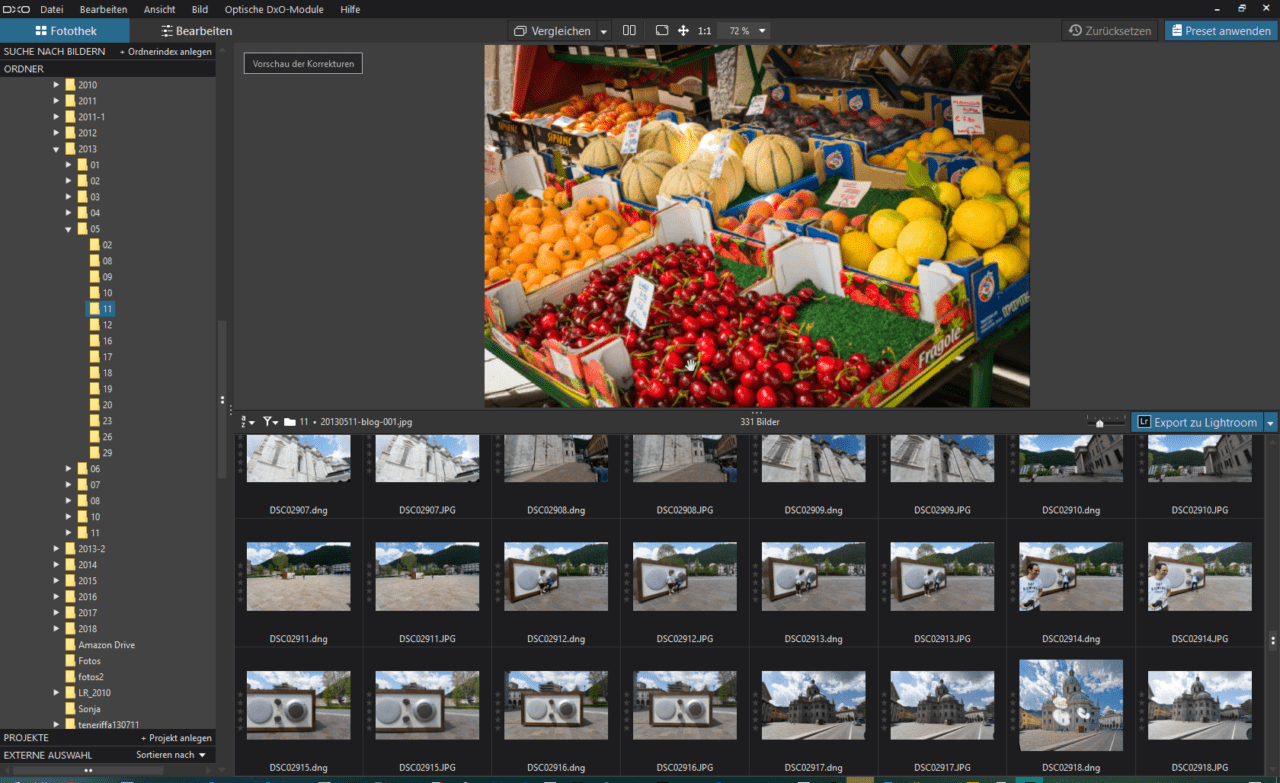Select the Amazon Drive folder
1280x783 pixels.
coord(106,645)
